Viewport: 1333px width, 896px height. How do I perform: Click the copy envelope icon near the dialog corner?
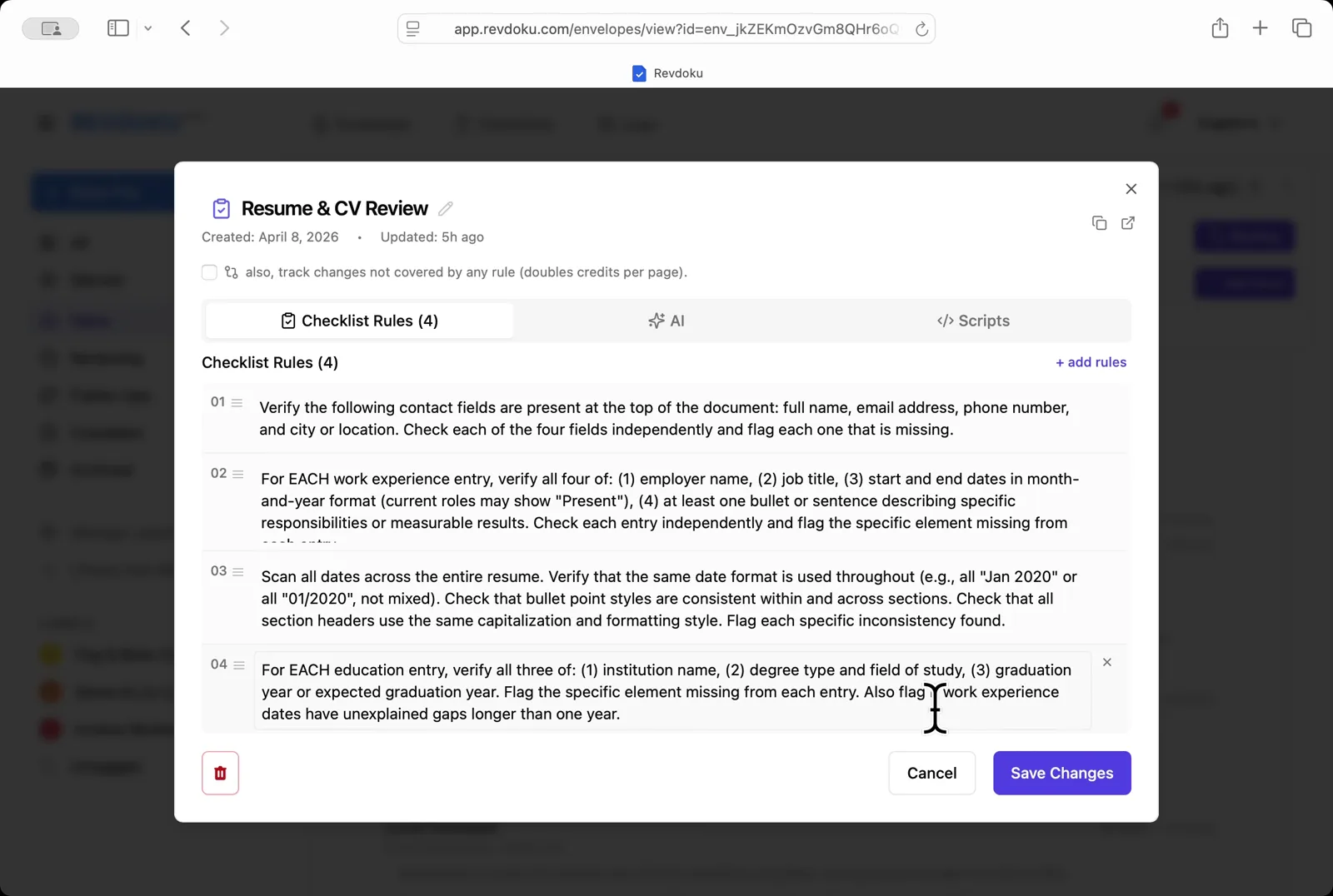pos(1099,223)
